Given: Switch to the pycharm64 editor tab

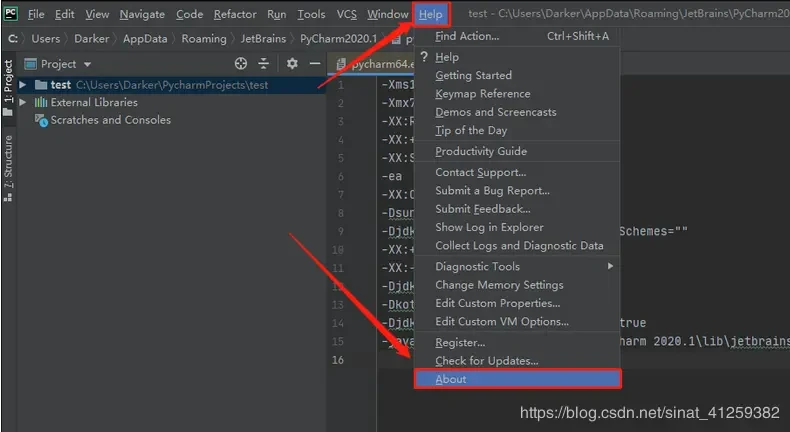Looking at the screenshot, I should click(377, 64).
